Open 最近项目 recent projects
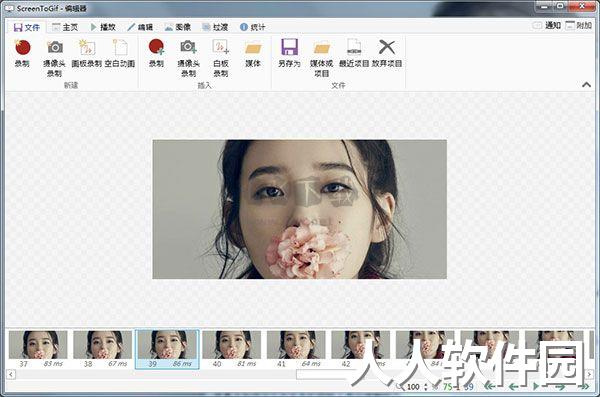 tap(354, 53)
